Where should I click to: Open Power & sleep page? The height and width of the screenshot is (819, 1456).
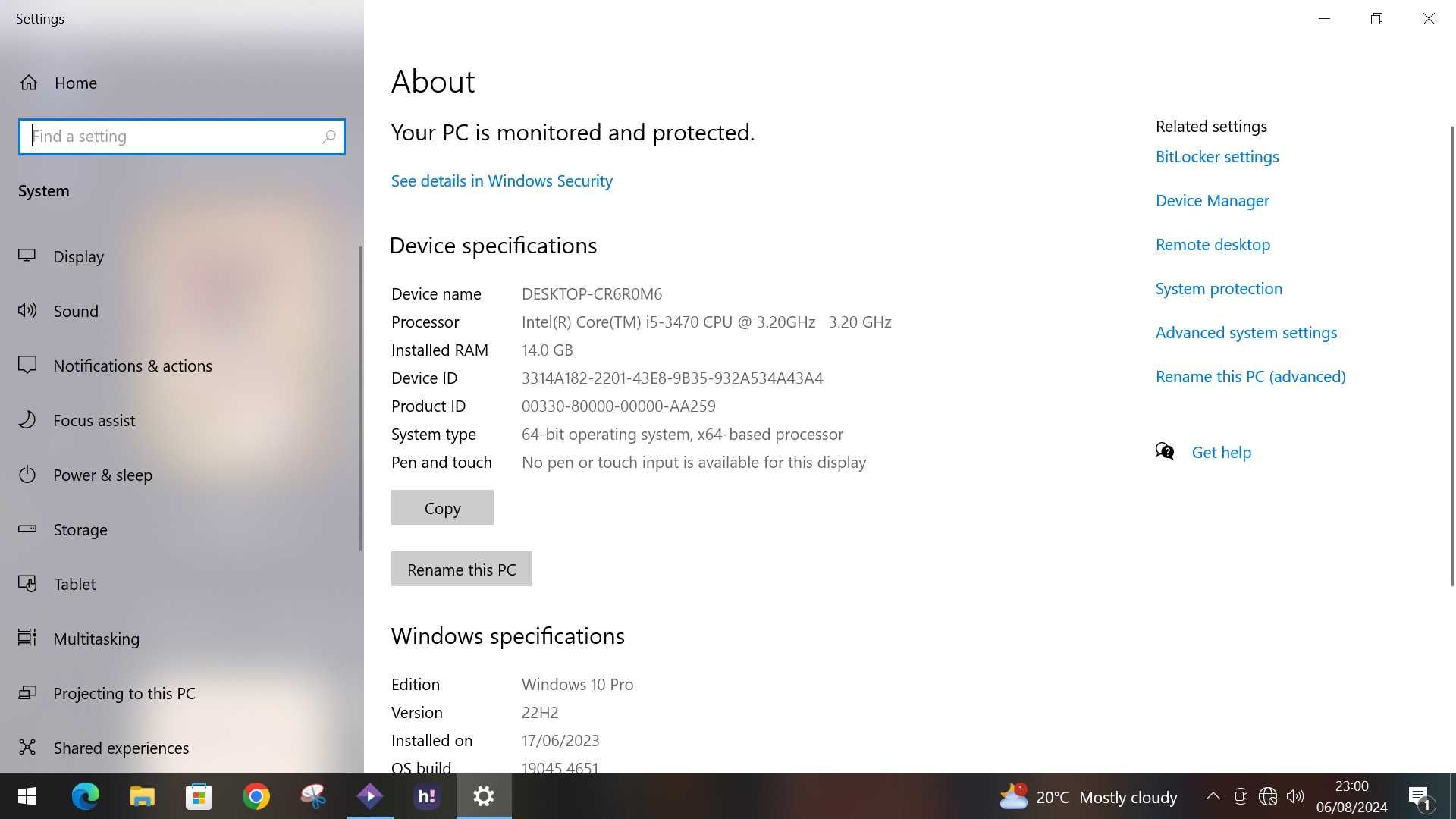tap(102, 475)
